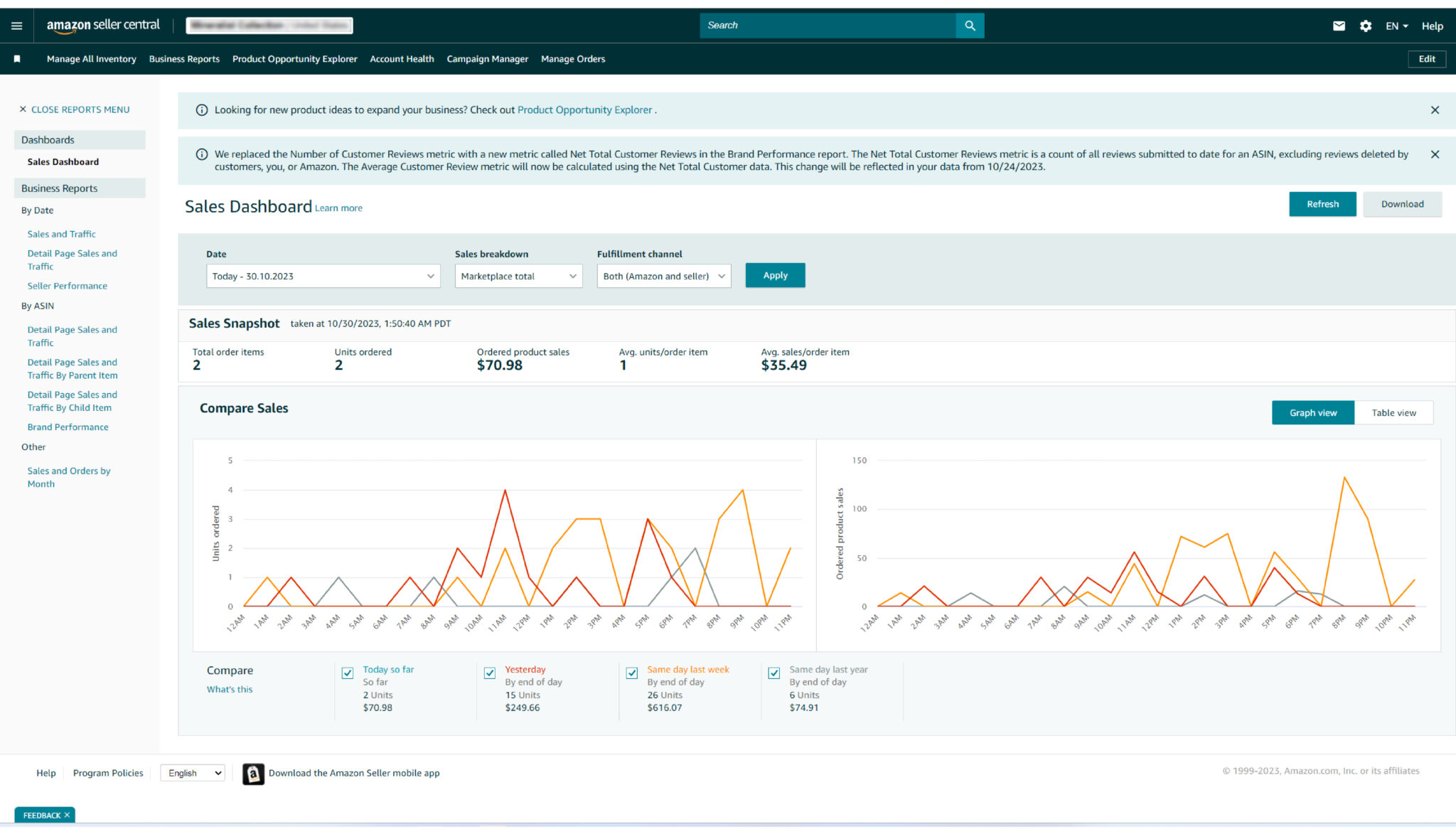Switch to Graph view
This screenshot has width=1456, height=839.
tap(1313, 412)
